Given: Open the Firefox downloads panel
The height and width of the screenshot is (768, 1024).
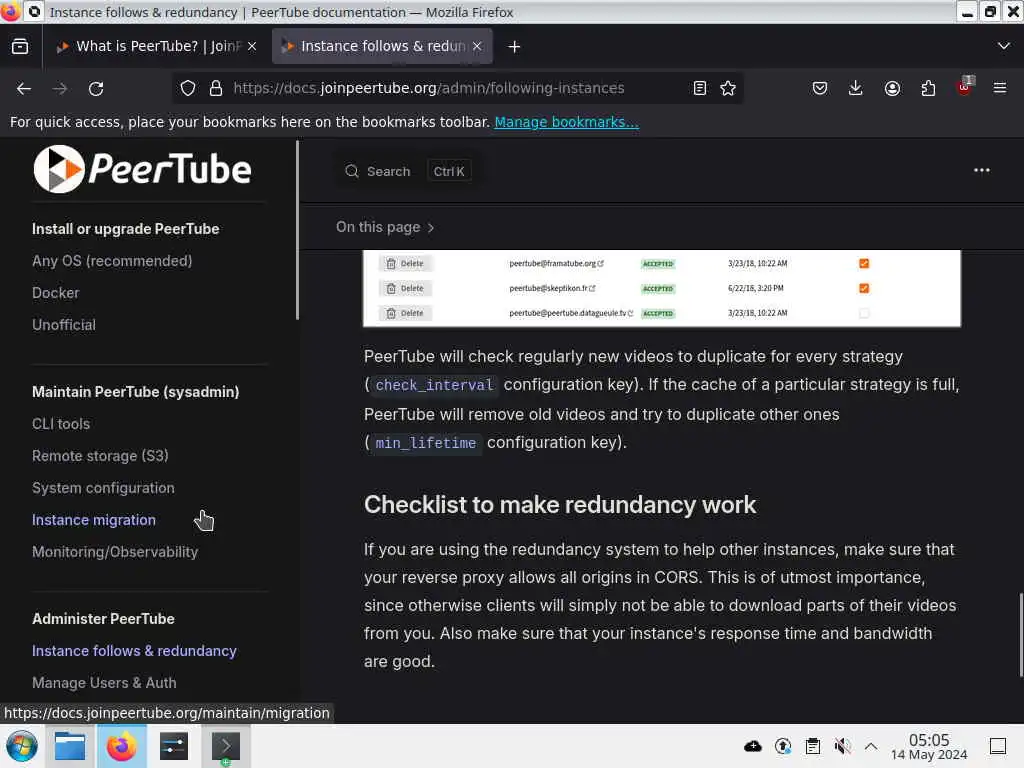Looking at the screenshot, I should [856, 88].
